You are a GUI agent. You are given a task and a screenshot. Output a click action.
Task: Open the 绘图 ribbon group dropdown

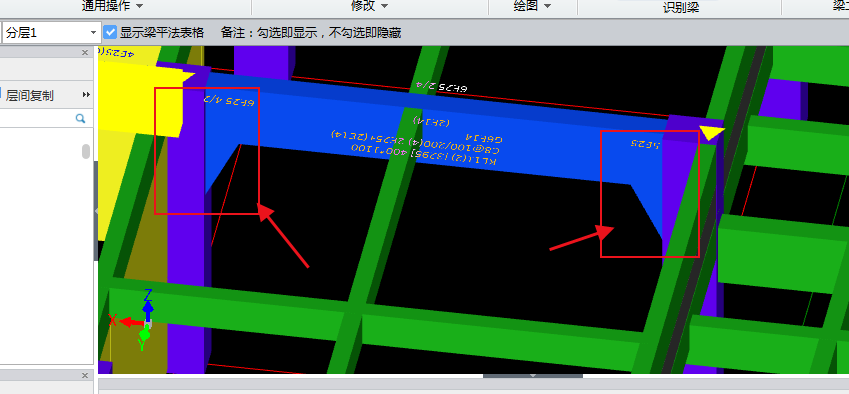tap(532, 6)
